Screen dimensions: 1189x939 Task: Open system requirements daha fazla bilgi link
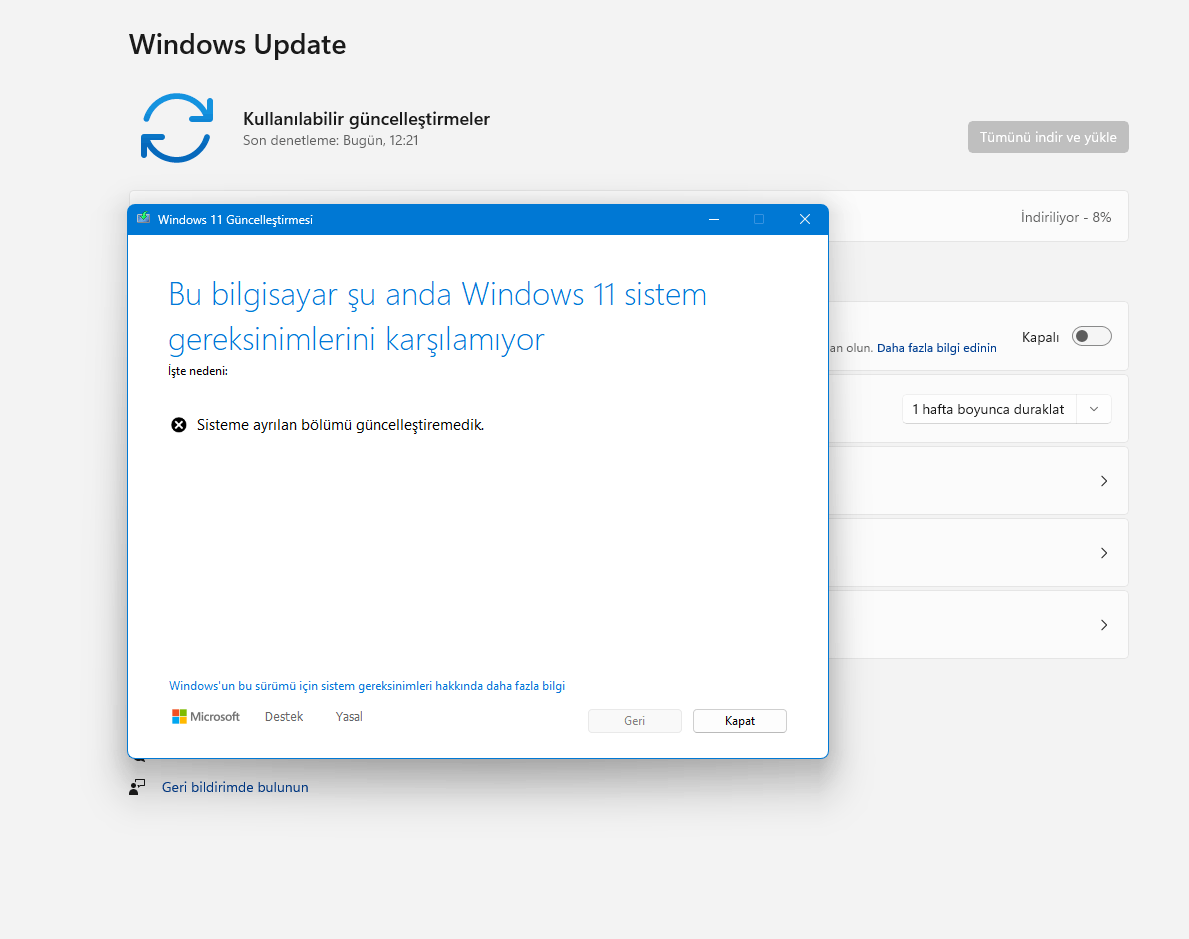(367, 686)
